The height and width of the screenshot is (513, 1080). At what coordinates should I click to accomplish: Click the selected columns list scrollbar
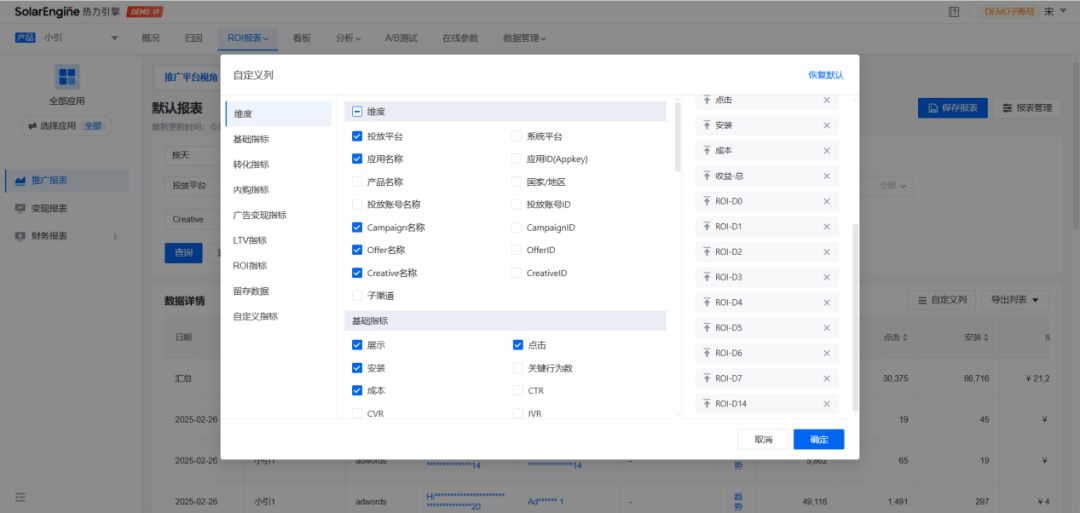pos(855,317)
